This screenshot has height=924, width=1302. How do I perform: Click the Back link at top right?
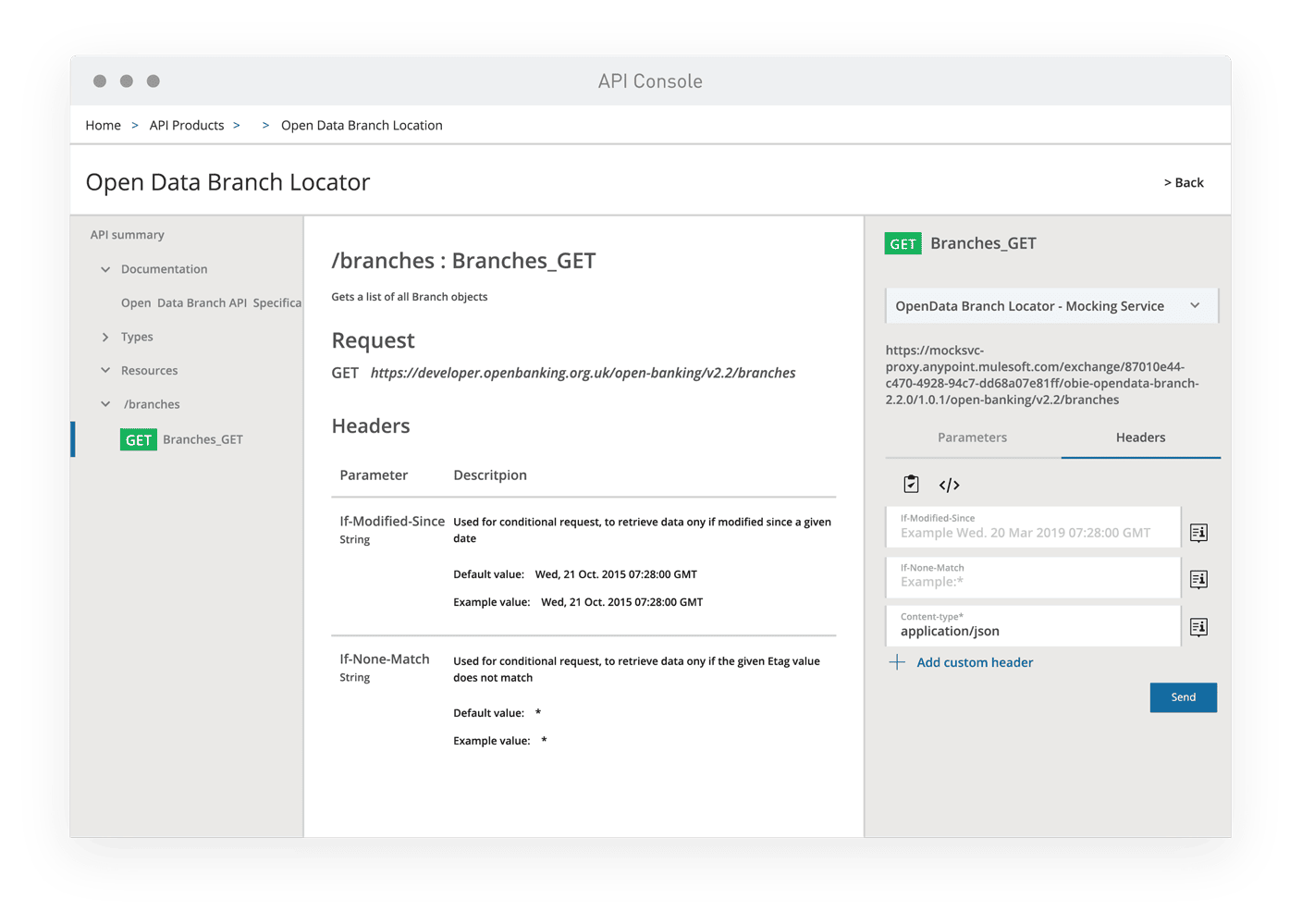pyautogui.click(x=1183, y=182)
